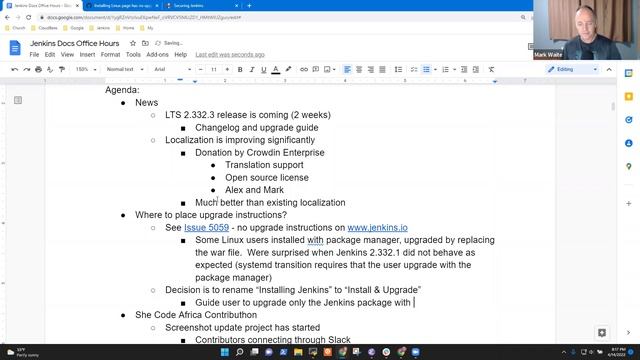The image size is (640, 360).
Task: Increase font size with plus button
Action: tap(227, 69)
